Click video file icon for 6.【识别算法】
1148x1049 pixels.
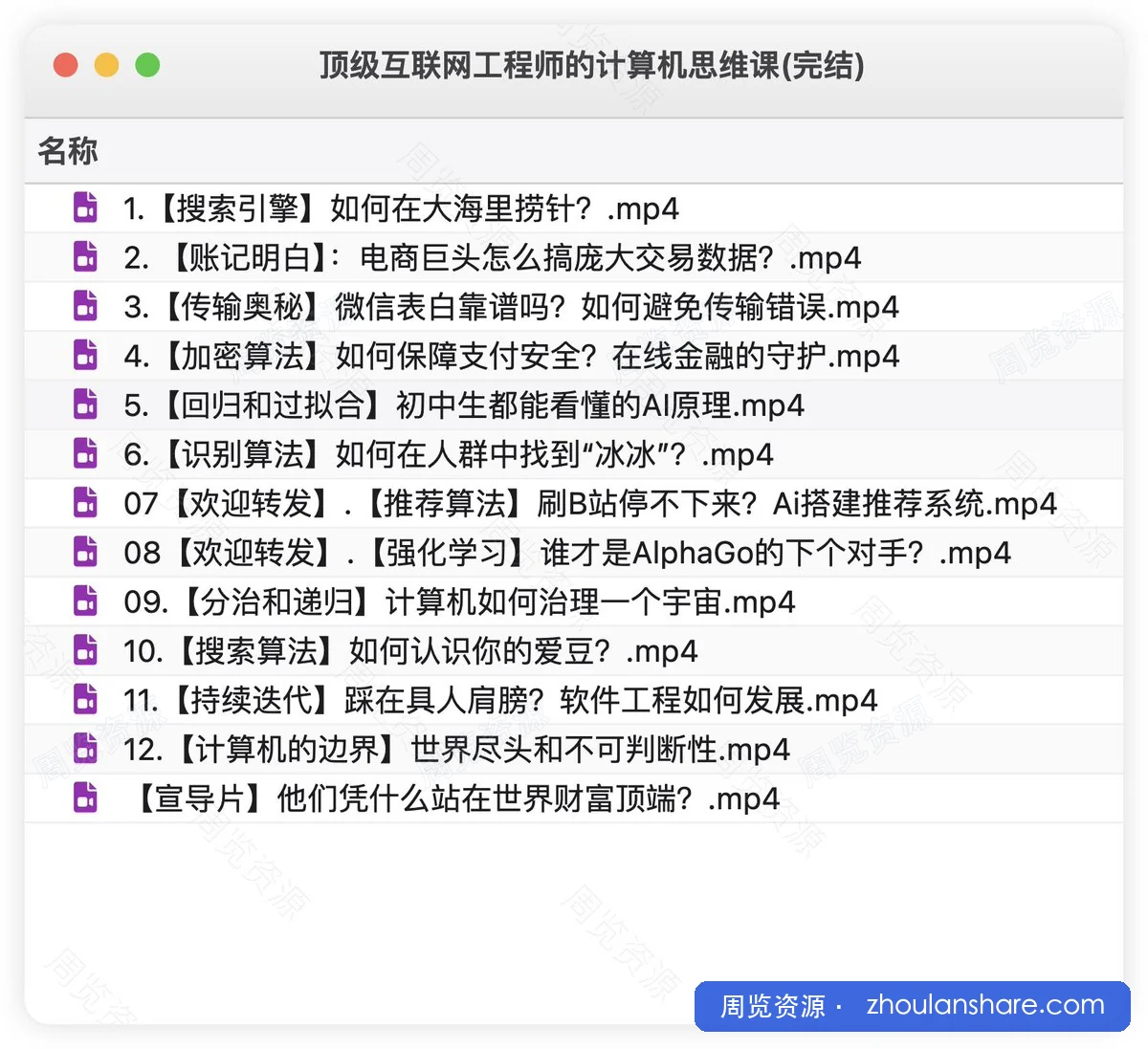click(86, 453)
